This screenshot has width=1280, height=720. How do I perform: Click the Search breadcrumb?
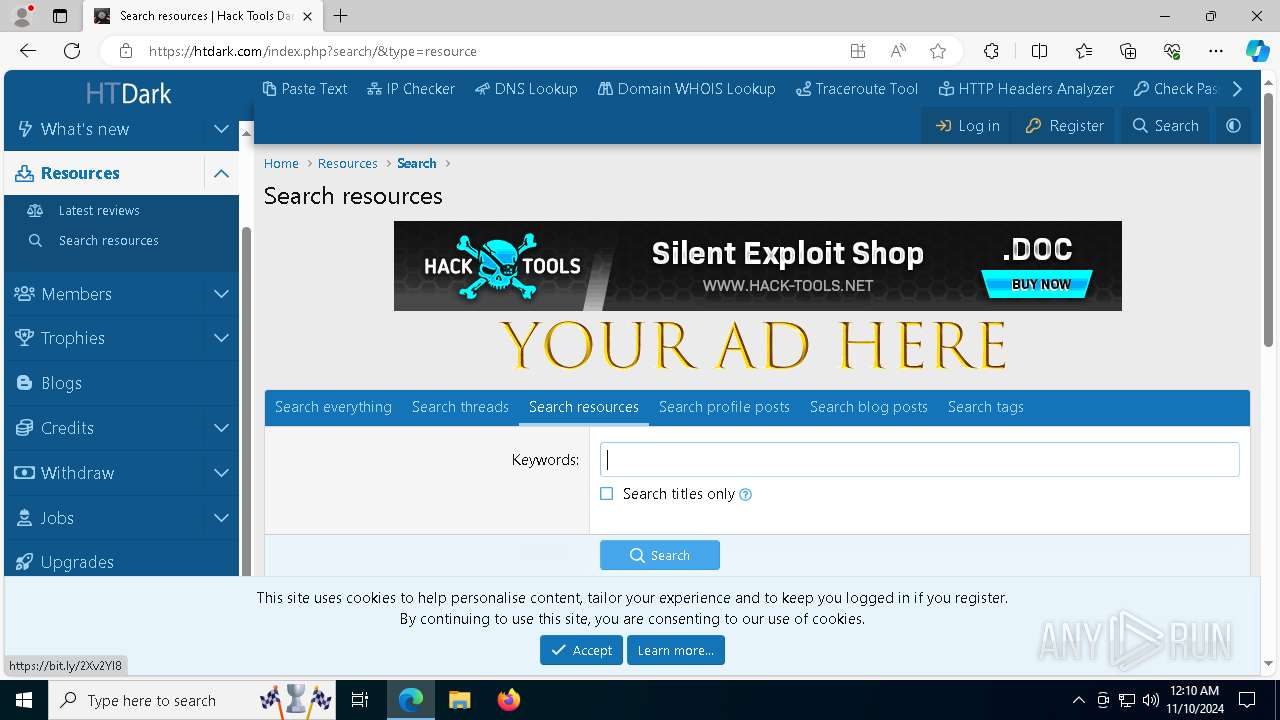(417, 164)
